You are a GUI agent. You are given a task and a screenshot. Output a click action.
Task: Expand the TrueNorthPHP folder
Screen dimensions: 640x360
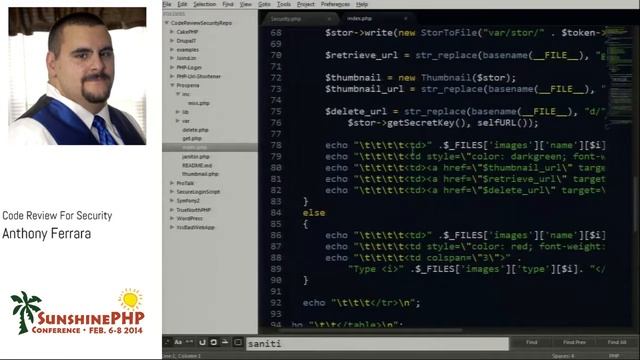pos(172,209)
